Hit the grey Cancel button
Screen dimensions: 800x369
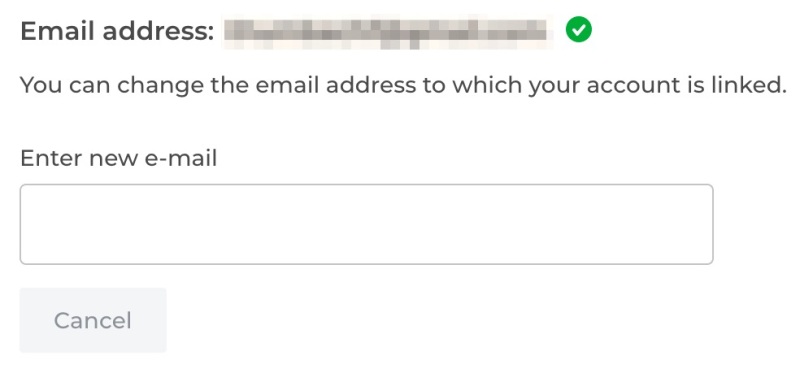pos(93,320)
